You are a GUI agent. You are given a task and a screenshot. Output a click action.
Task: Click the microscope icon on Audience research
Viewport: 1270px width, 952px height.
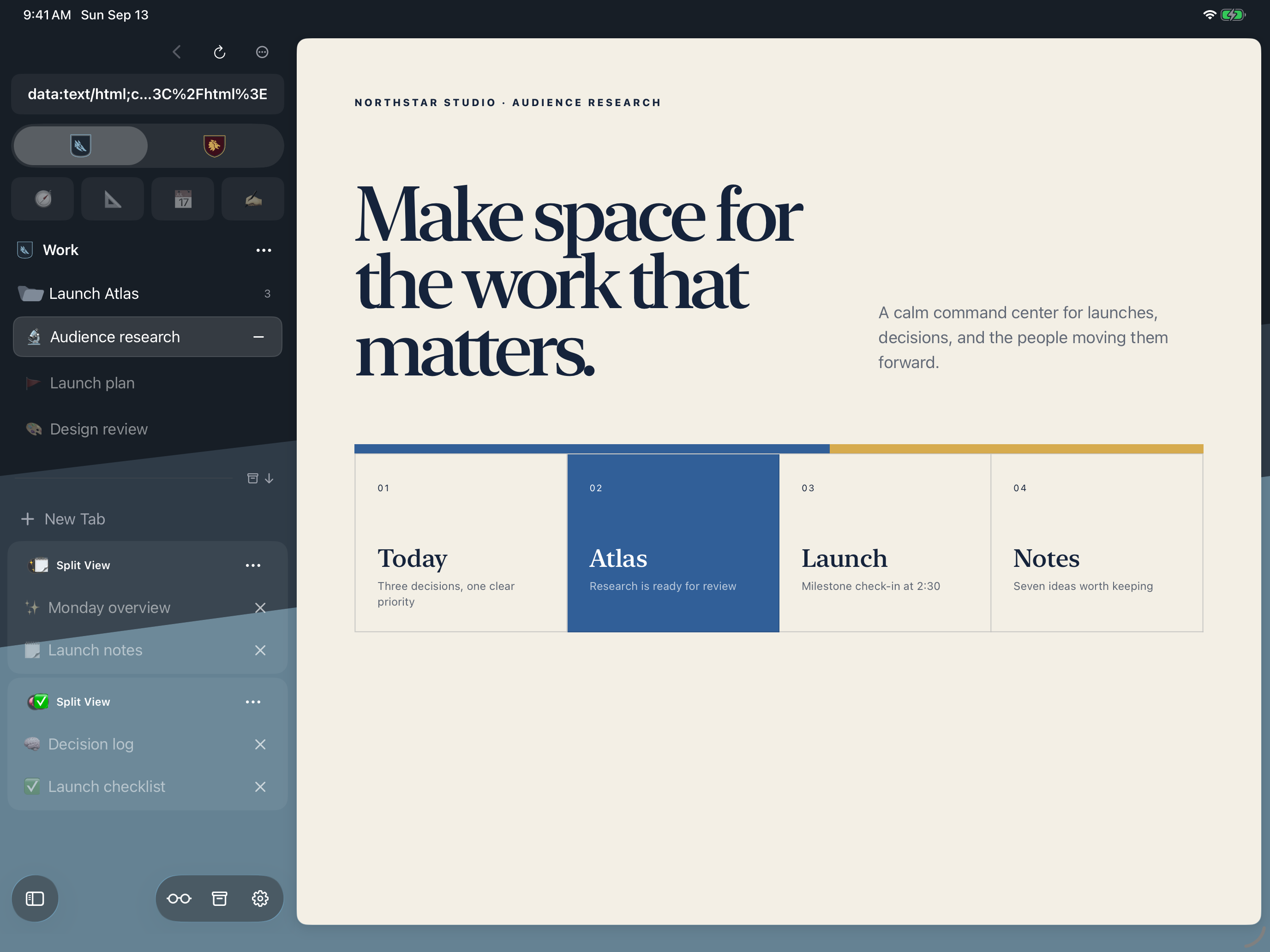tap(34, 337)
